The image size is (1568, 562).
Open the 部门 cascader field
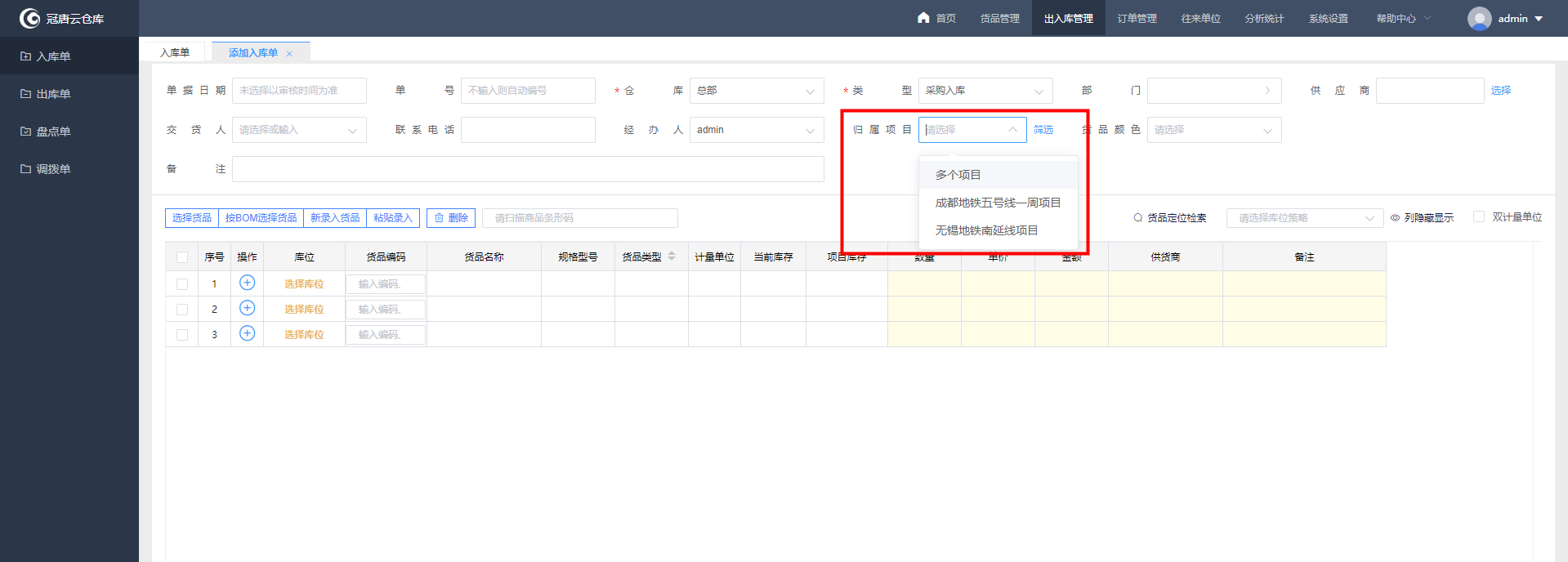click(1214, 91)
